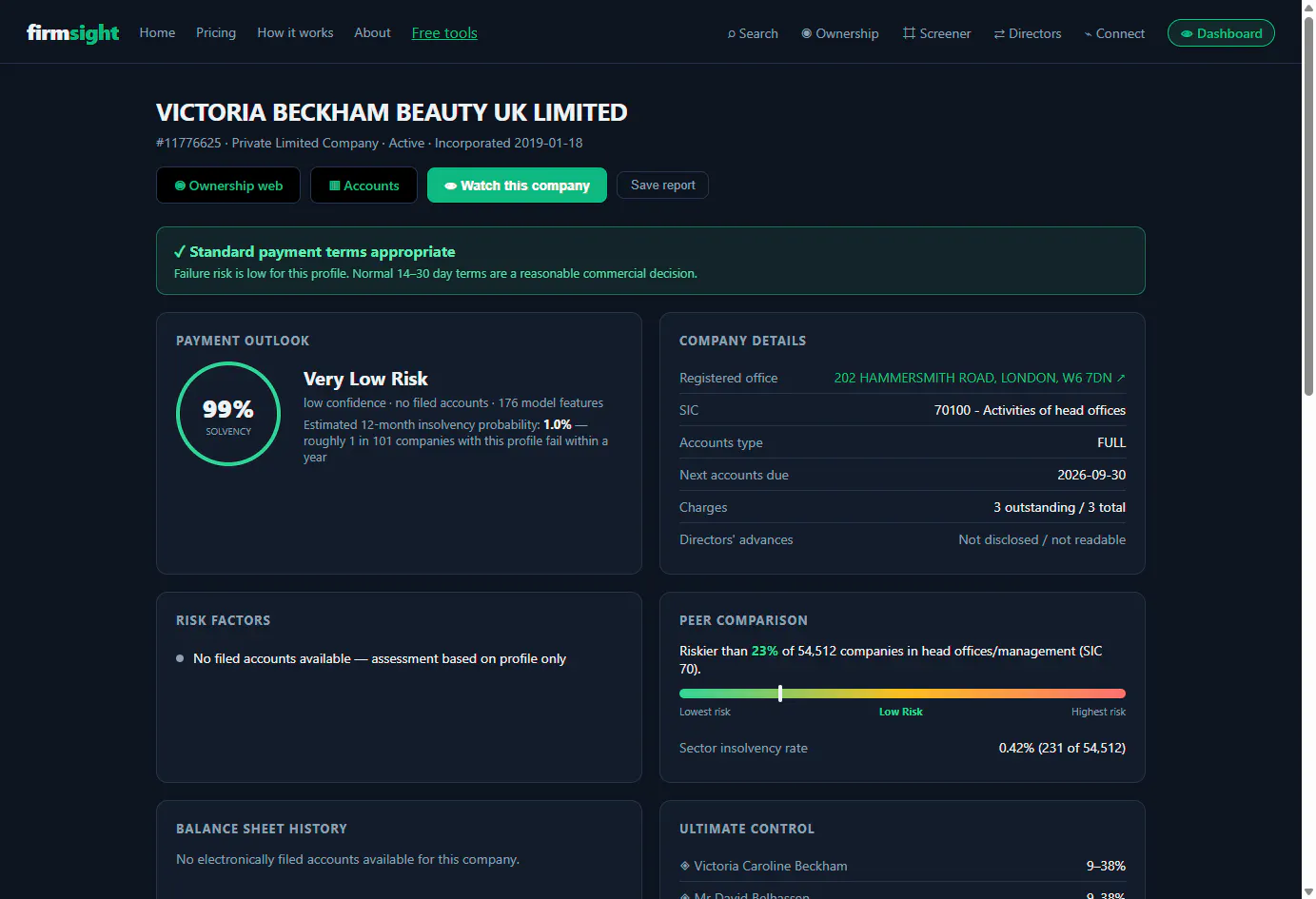Click the 99% solvency ring
The width and height of the screenshot is (1316, 899).
(228, 414)
